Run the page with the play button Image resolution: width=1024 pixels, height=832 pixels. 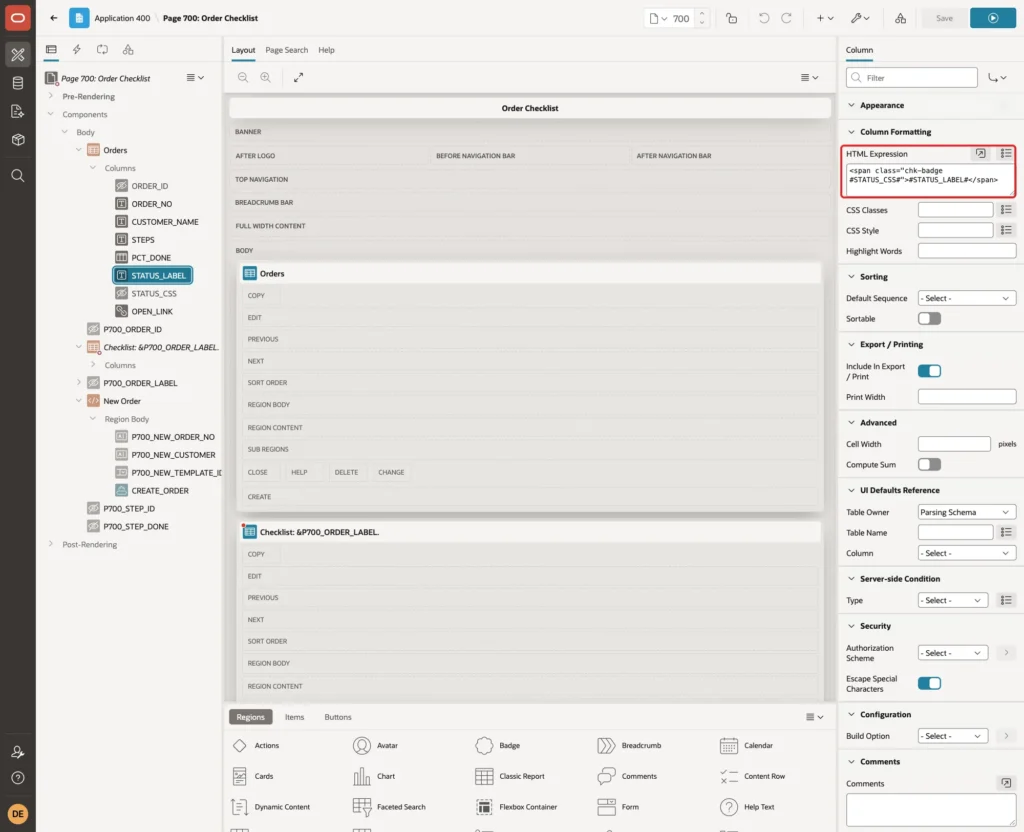coord(993,18)
